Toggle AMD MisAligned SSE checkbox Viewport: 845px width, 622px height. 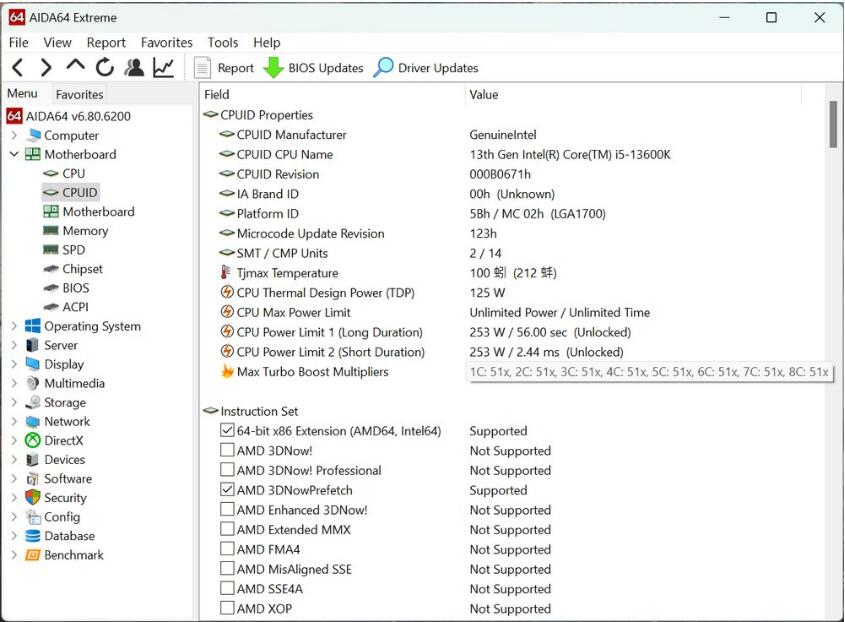coord(227,569)
